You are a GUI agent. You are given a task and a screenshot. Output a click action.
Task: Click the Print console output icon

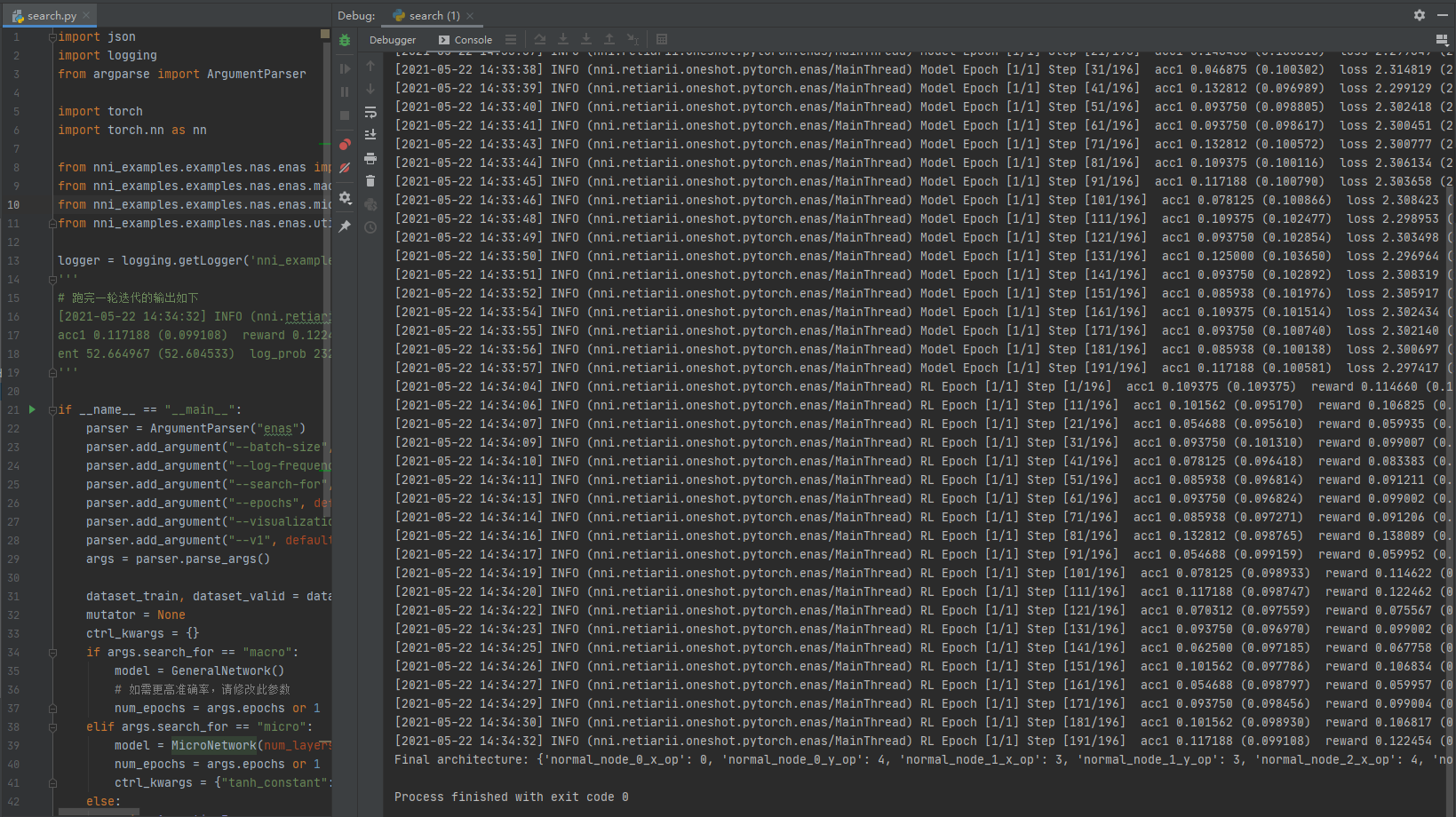pos(370,158)
